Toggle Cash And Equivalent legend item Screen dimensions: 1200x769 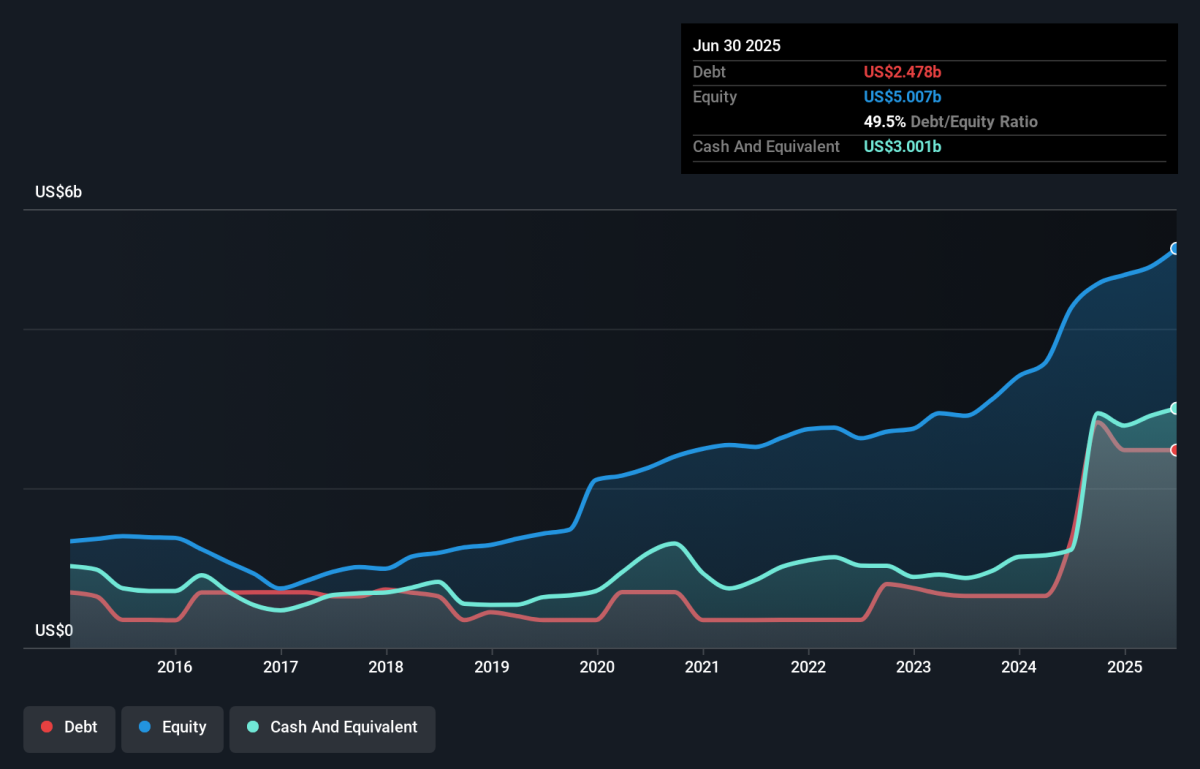[x=332, y=727]
